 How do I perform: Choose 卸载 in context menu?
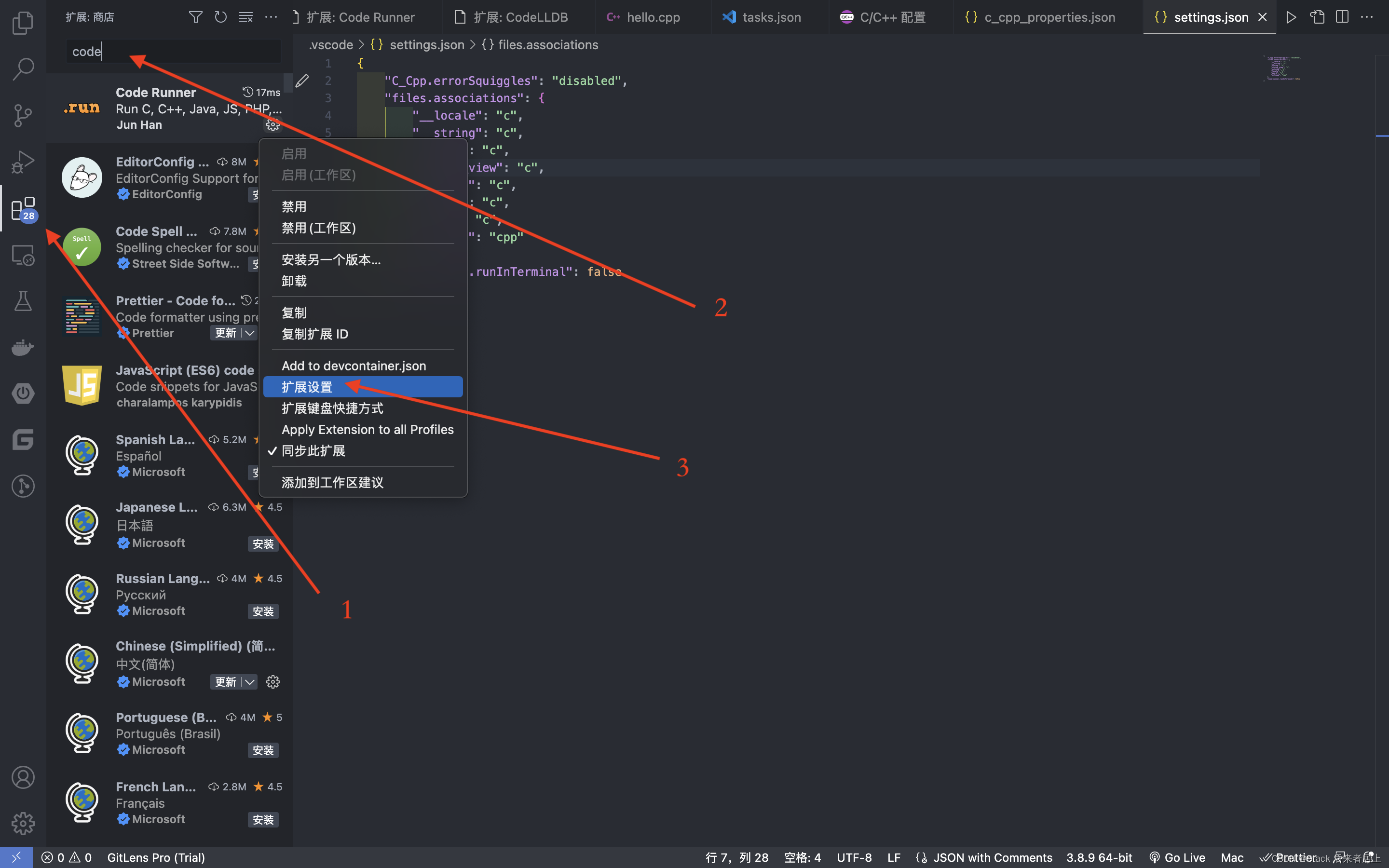point(363,281)
